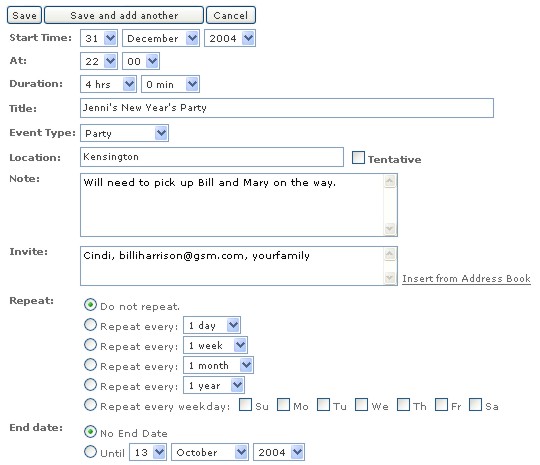Open the start month December dropdown
The width and height of the screenshot is (540, 465).
click(161, 38)
